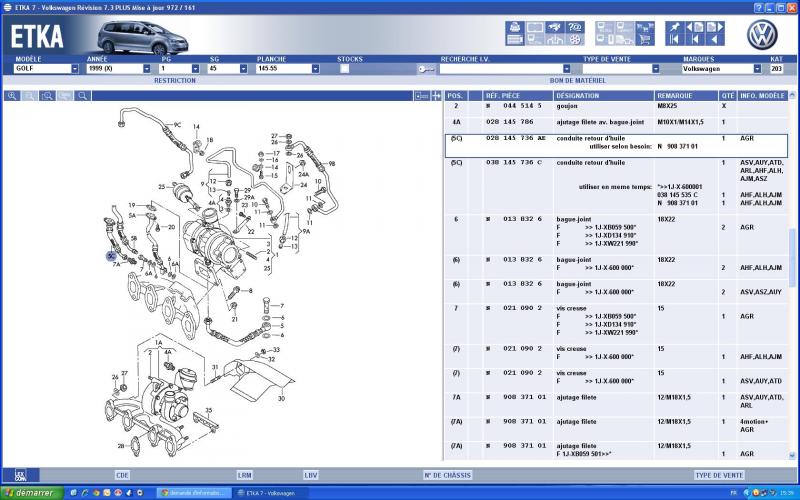Click the key icon beside Recherche I.V.

tap(426, 69)
